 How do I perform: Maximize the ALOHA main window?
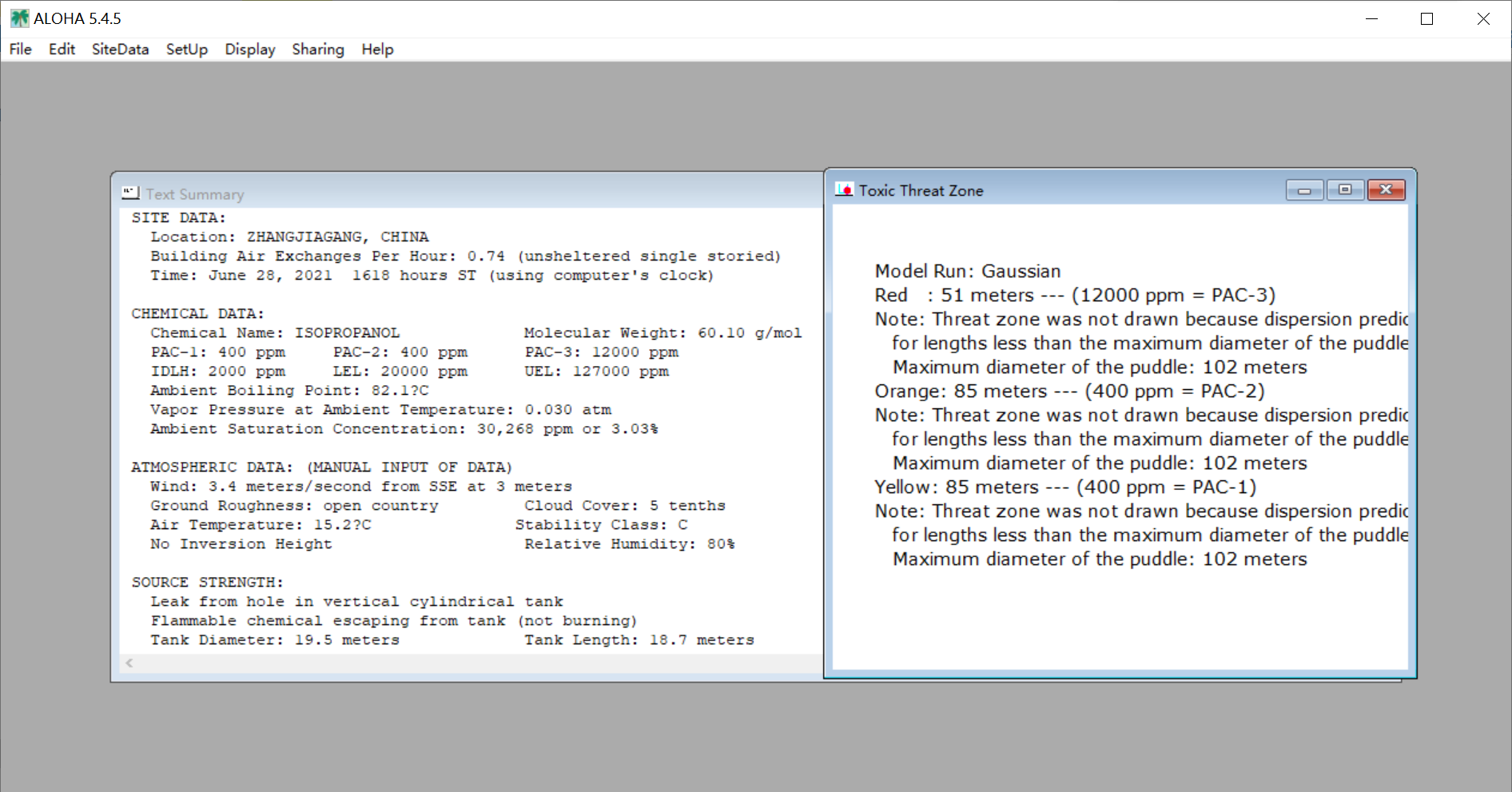coord(1426,18)
